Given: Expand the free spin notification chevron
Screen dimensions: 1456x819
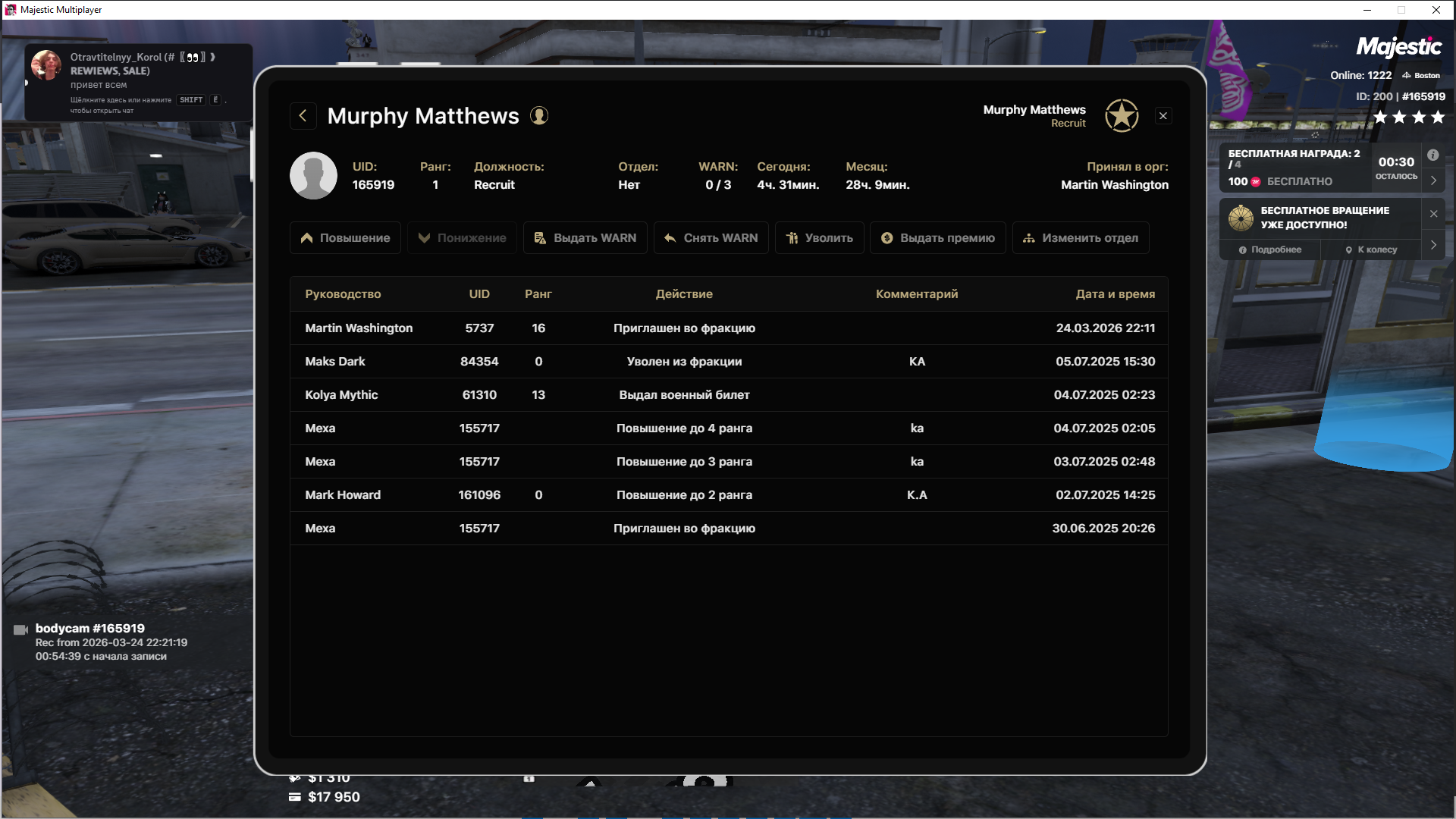Looking at the screenshot, I should [1433, 245].
